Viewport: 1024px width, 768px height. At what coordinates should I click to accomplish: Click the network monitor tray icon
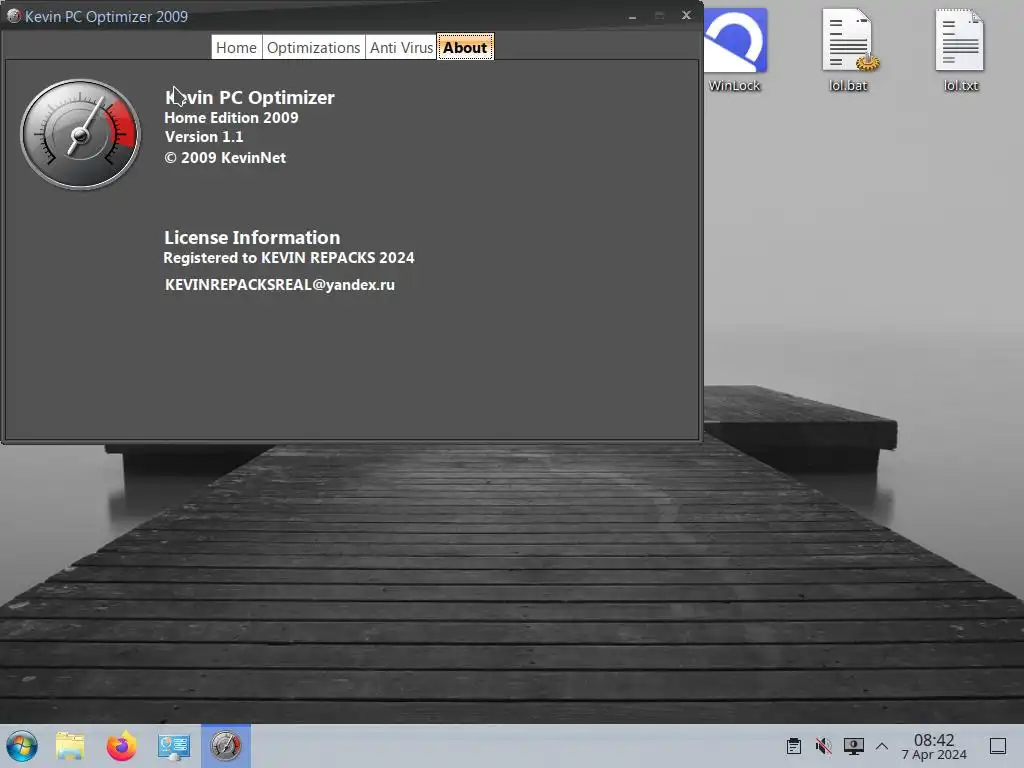click(x=854, y=746)
